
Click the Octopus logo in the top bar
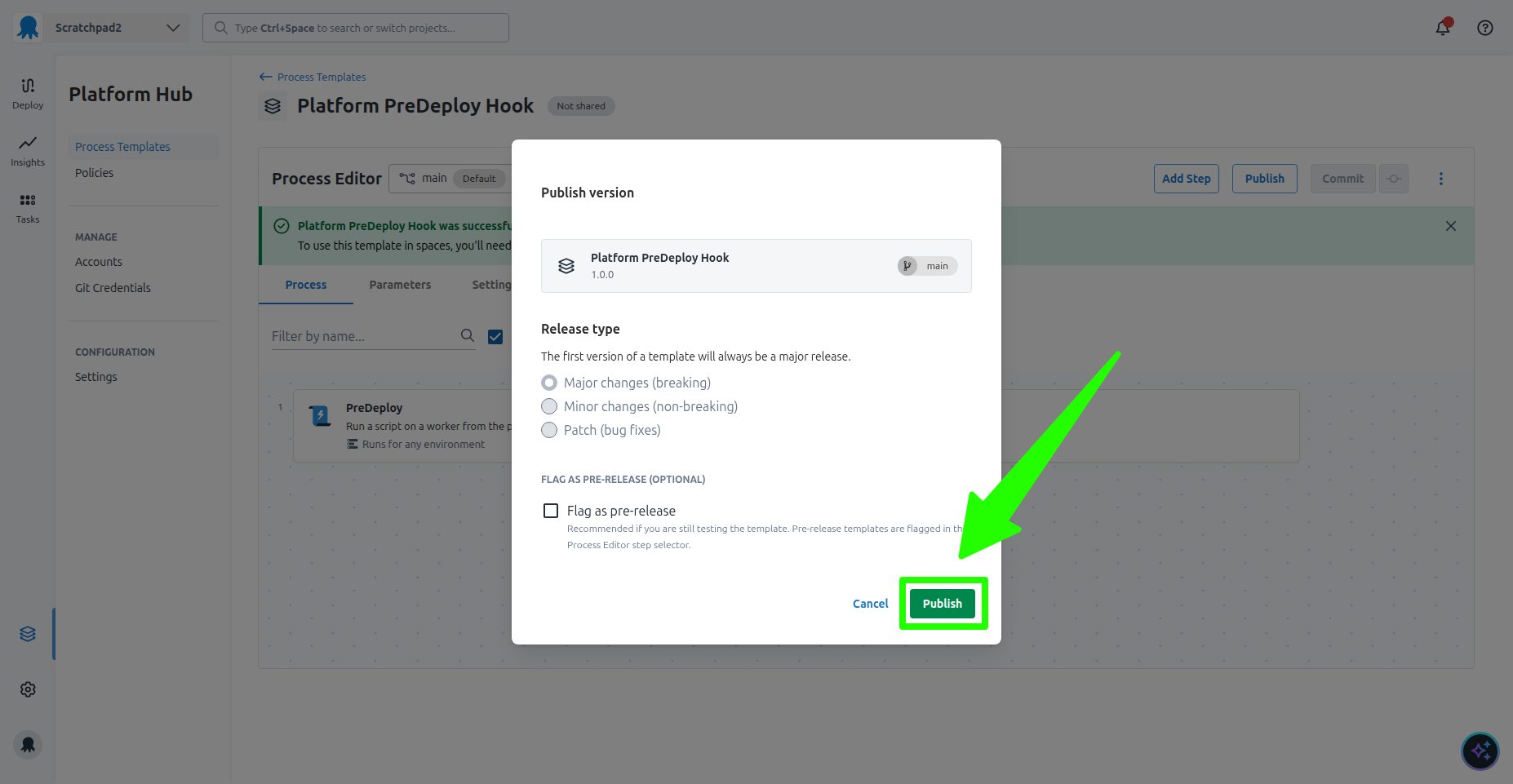(x=27, y=27)
